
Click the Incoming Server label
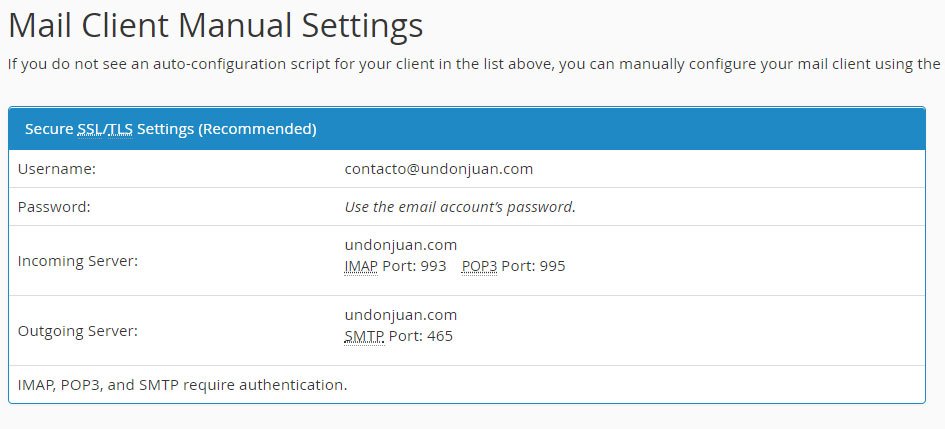[78, 261]
